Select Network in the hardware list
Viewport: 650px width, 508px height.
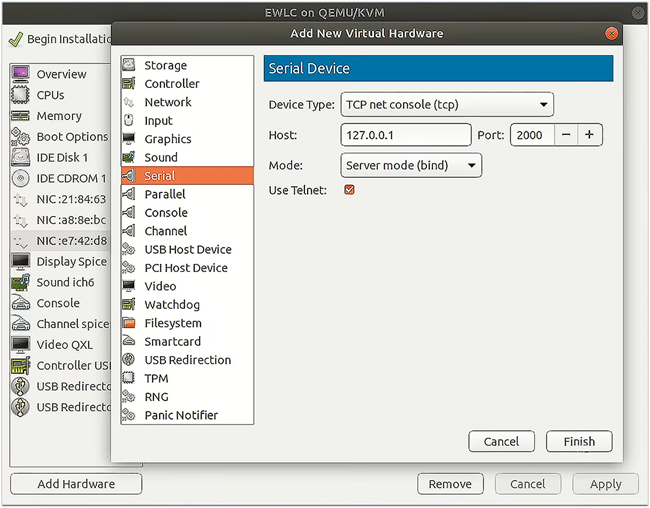(187, 102)
